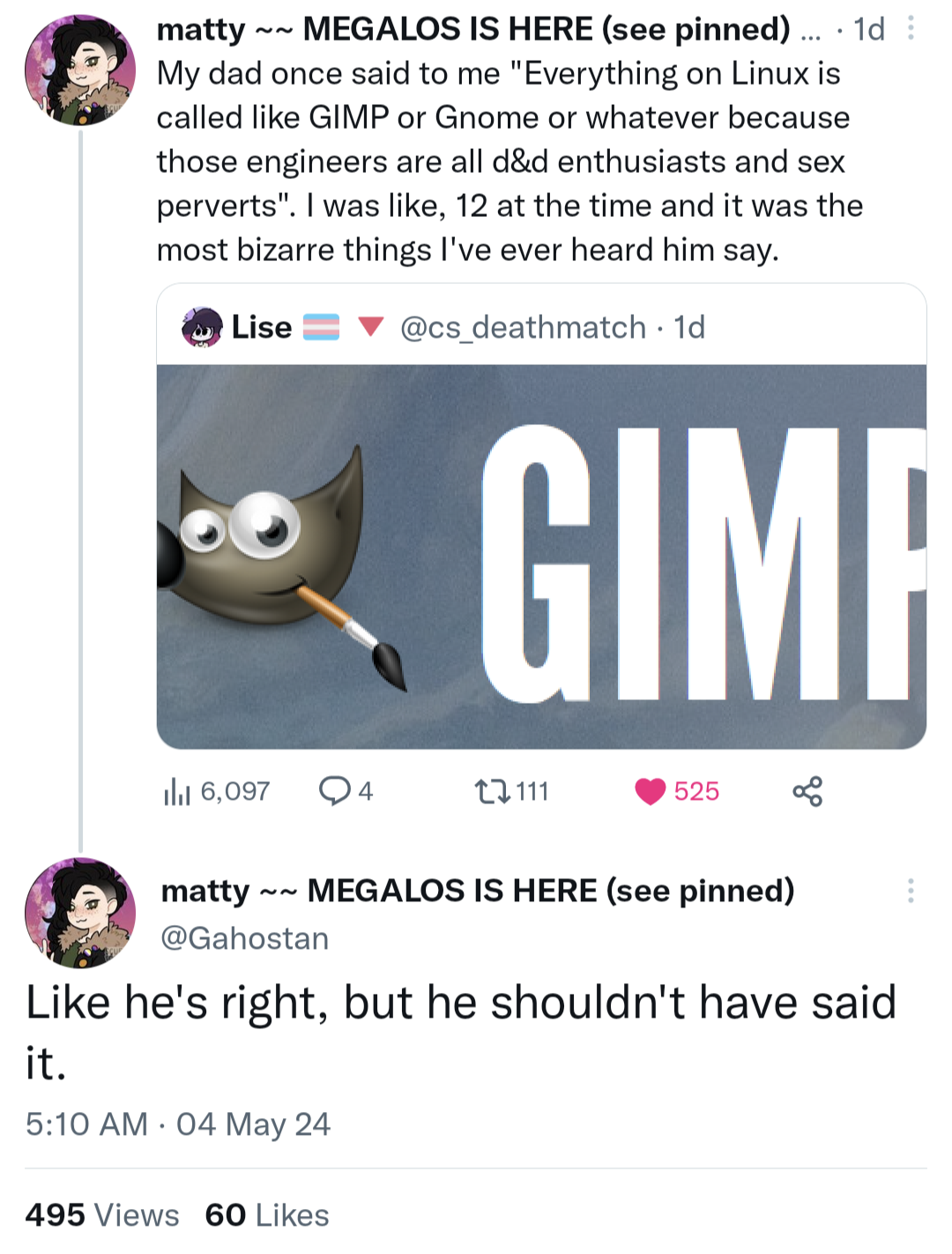Open the GIMP logo image
952x1254 pixels.
[541, 556]
